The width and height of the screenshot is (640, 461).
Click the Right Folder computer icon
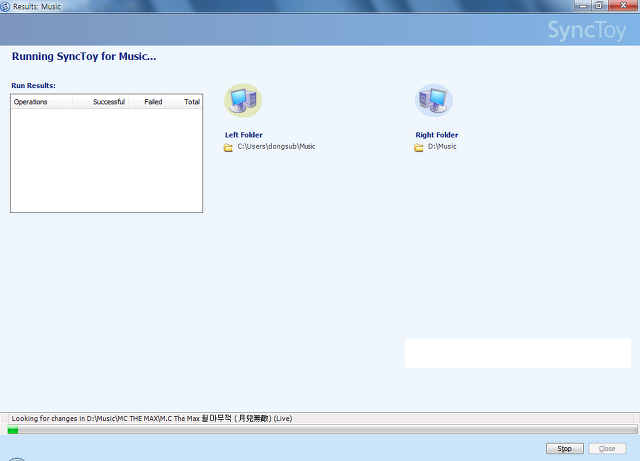tap(433, 100)
